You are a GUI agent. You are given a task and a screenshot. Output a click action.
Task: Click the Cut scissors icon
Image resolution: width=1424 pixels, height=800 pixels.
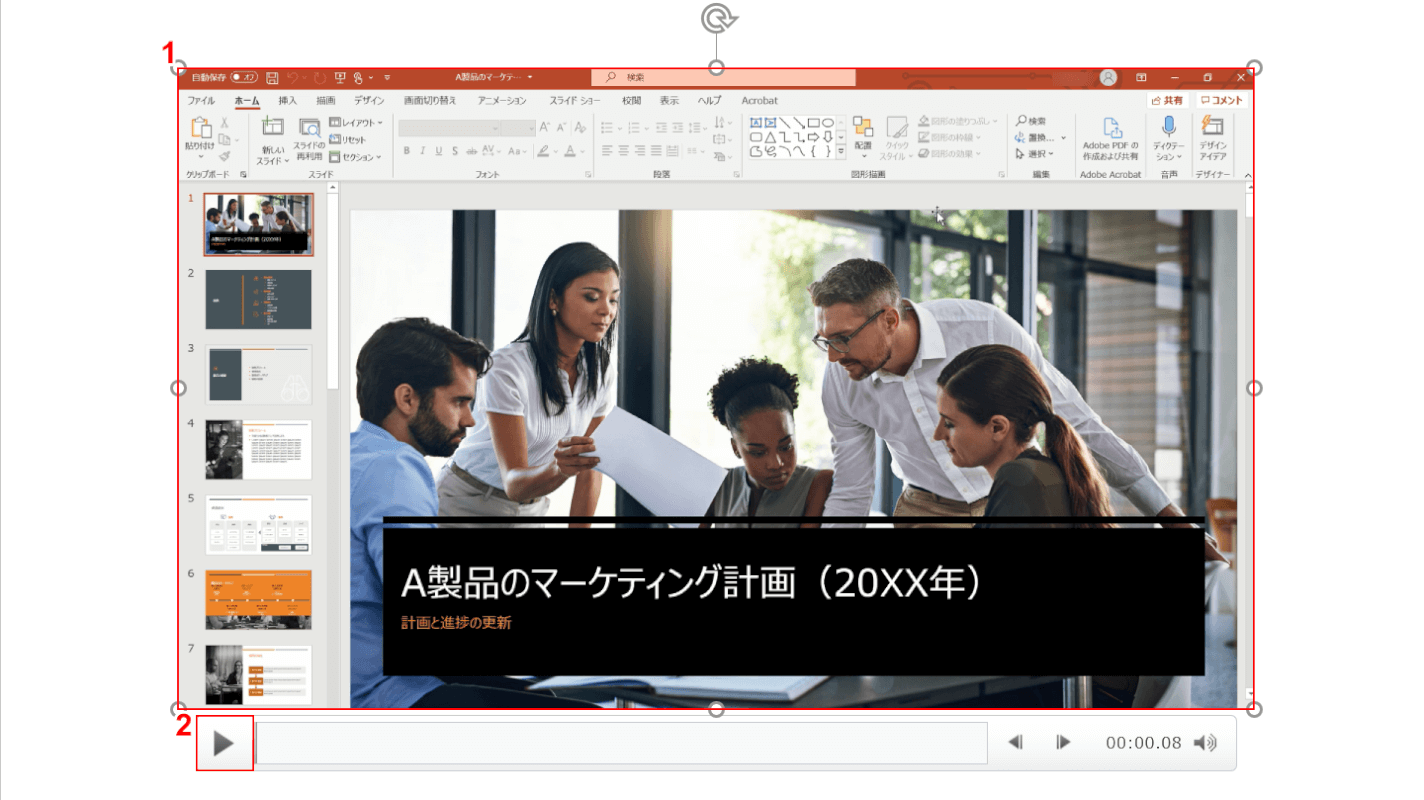(225, 123)
